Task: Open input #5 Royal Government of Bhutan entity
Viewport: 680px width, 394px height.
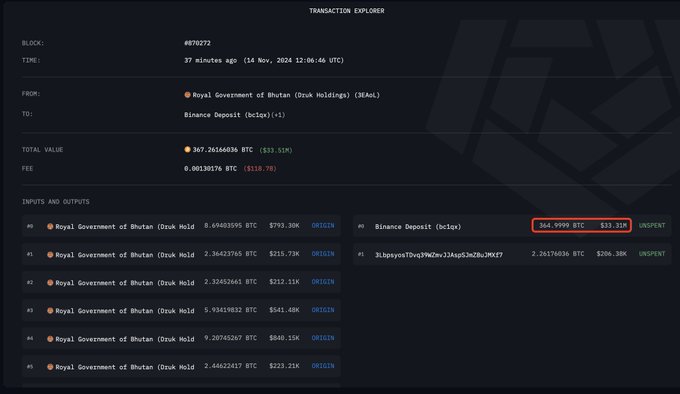Action: click(125, 367)
